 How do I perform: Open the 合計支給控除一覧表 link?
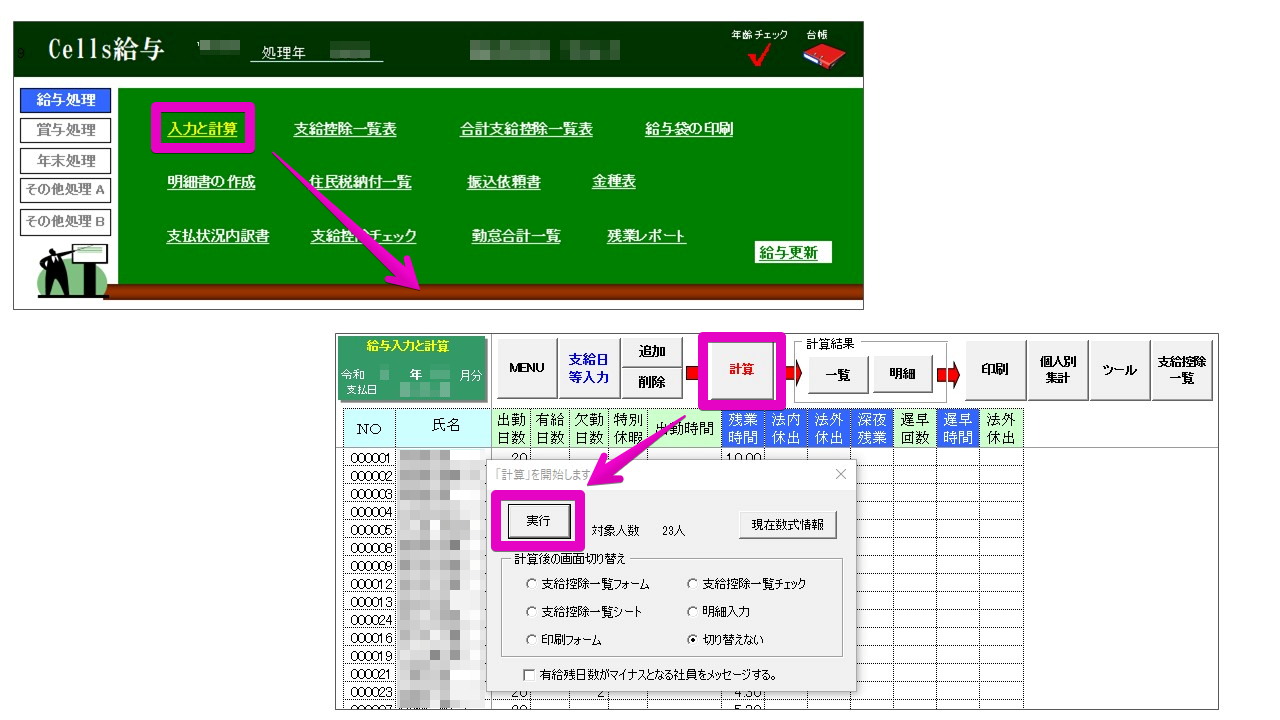pos(526,129)
